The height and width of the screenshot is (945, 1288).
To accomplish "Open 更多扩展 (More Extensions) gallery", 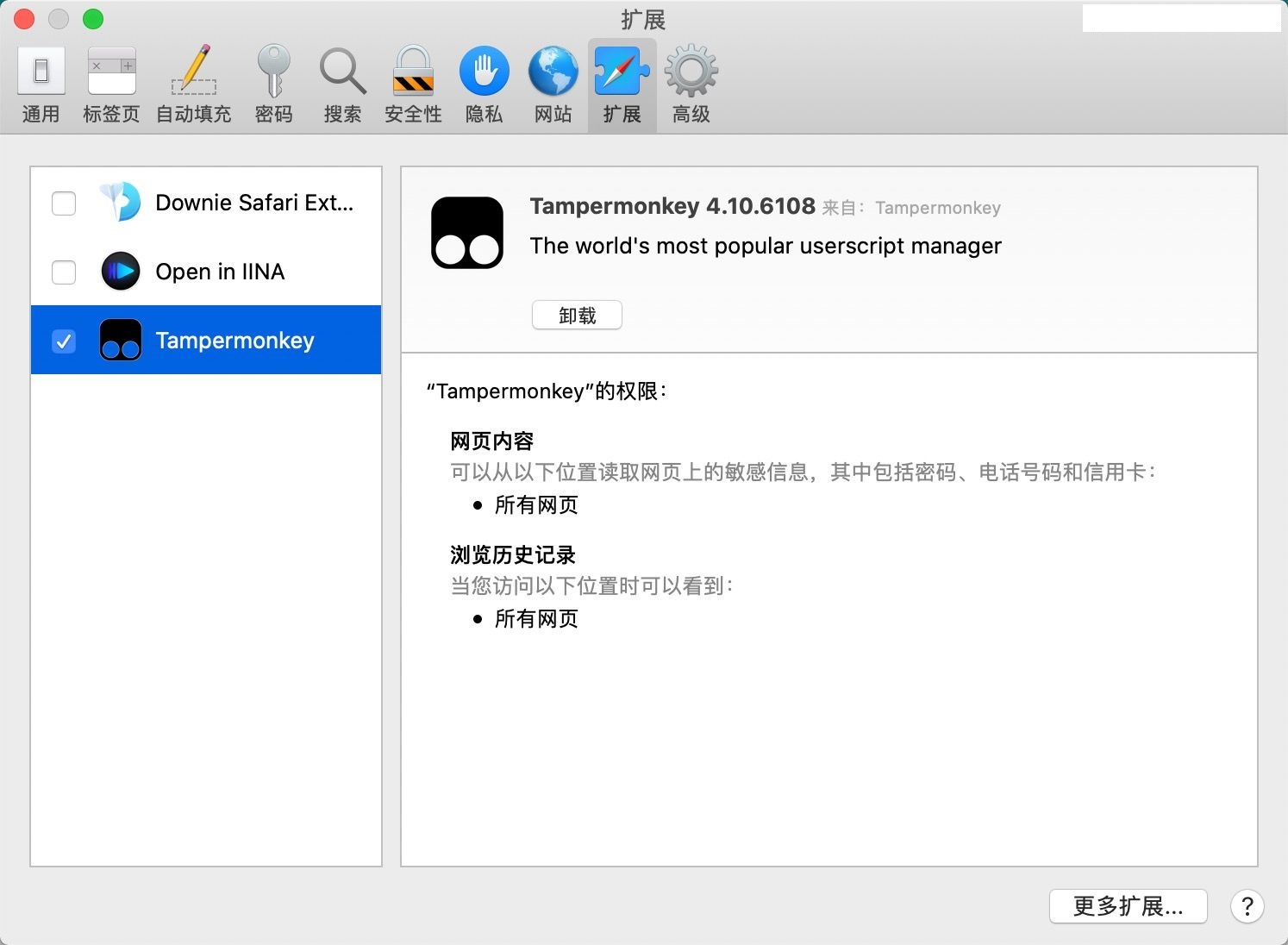I will [x=1128, y=906].
